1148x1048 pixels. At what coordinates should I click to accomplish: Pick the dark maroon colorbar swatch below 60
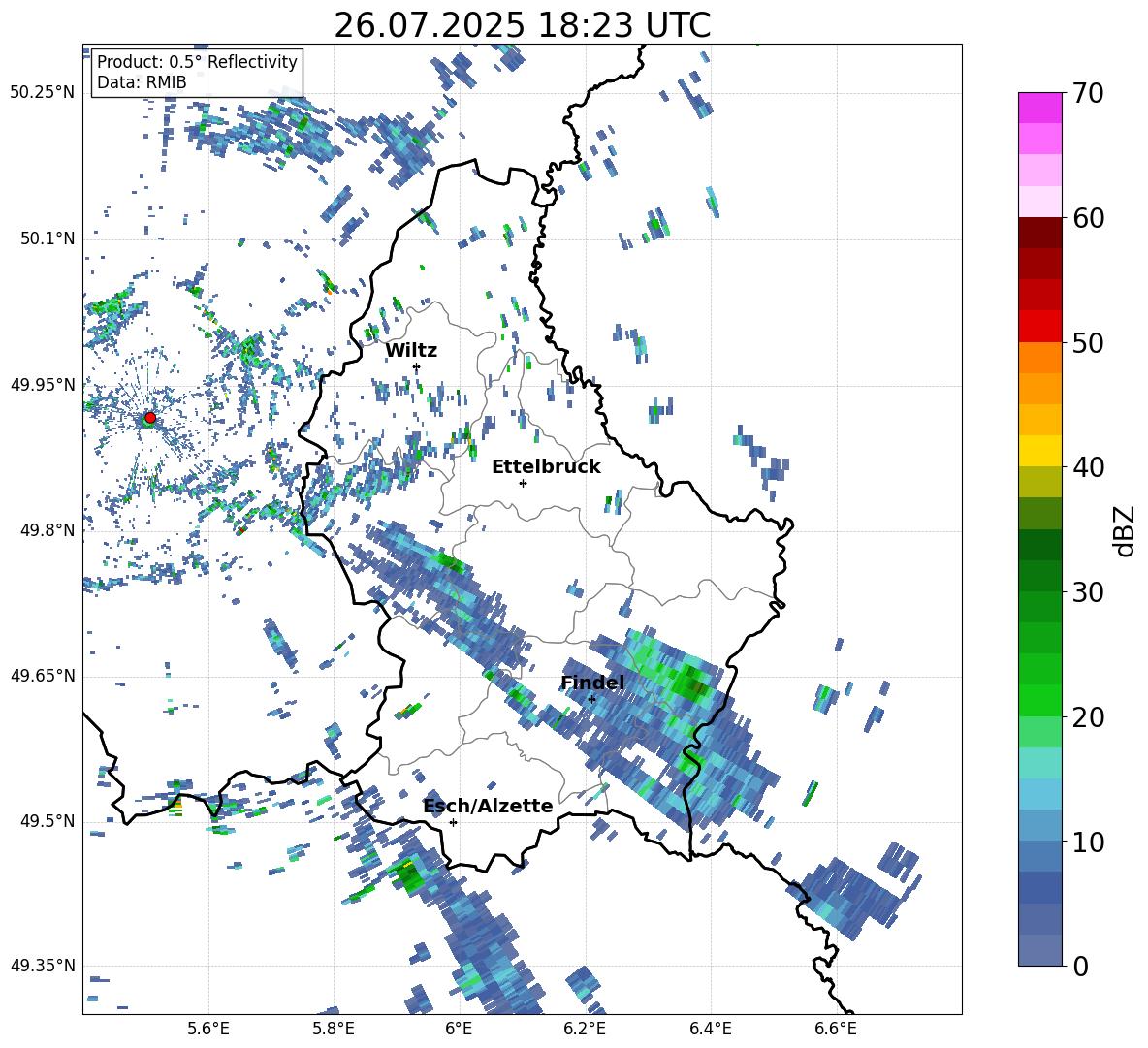(1040, 233)
